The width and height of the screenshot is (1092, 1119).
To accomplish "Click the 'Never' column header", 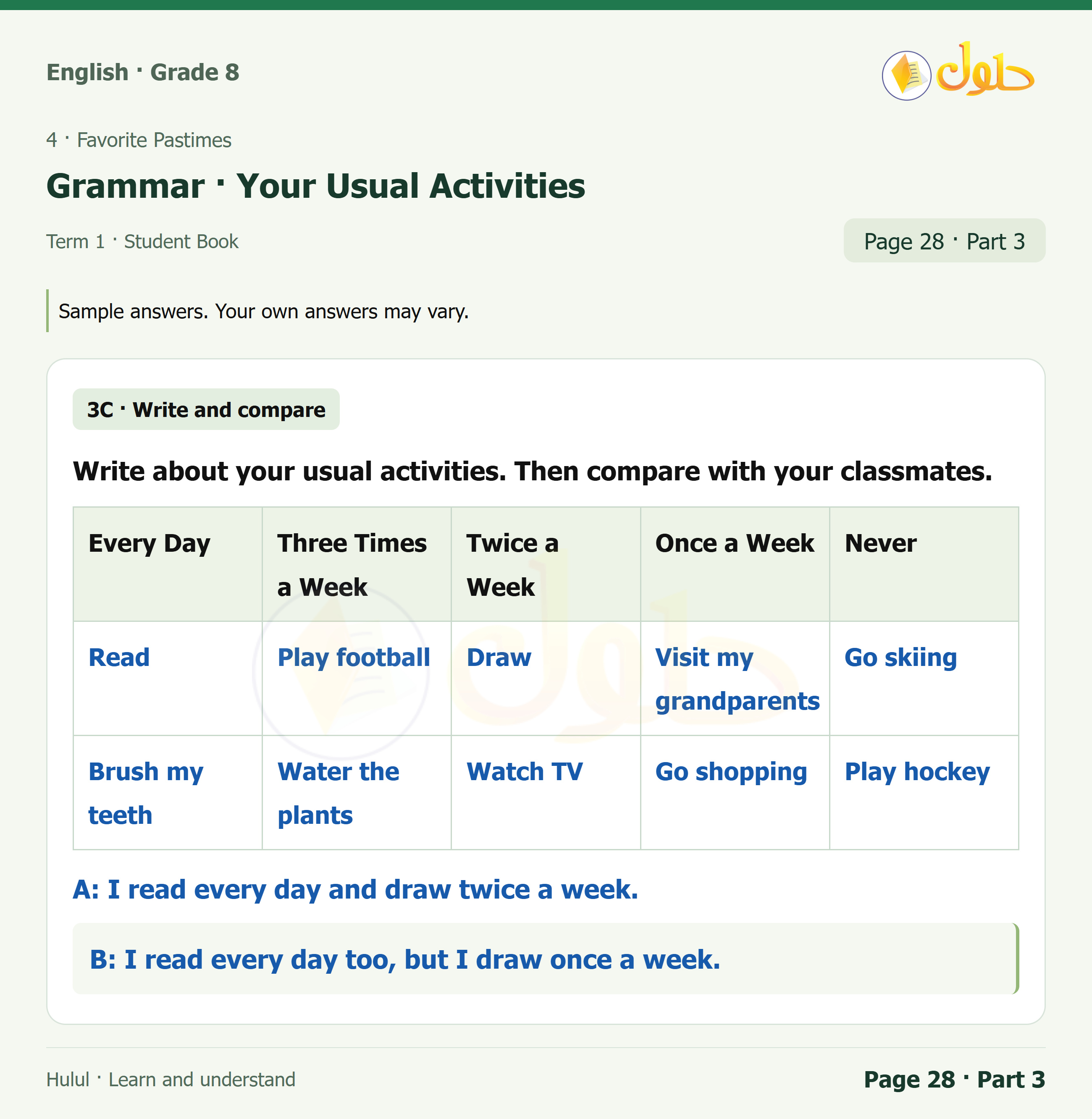I will click(924, 564).
